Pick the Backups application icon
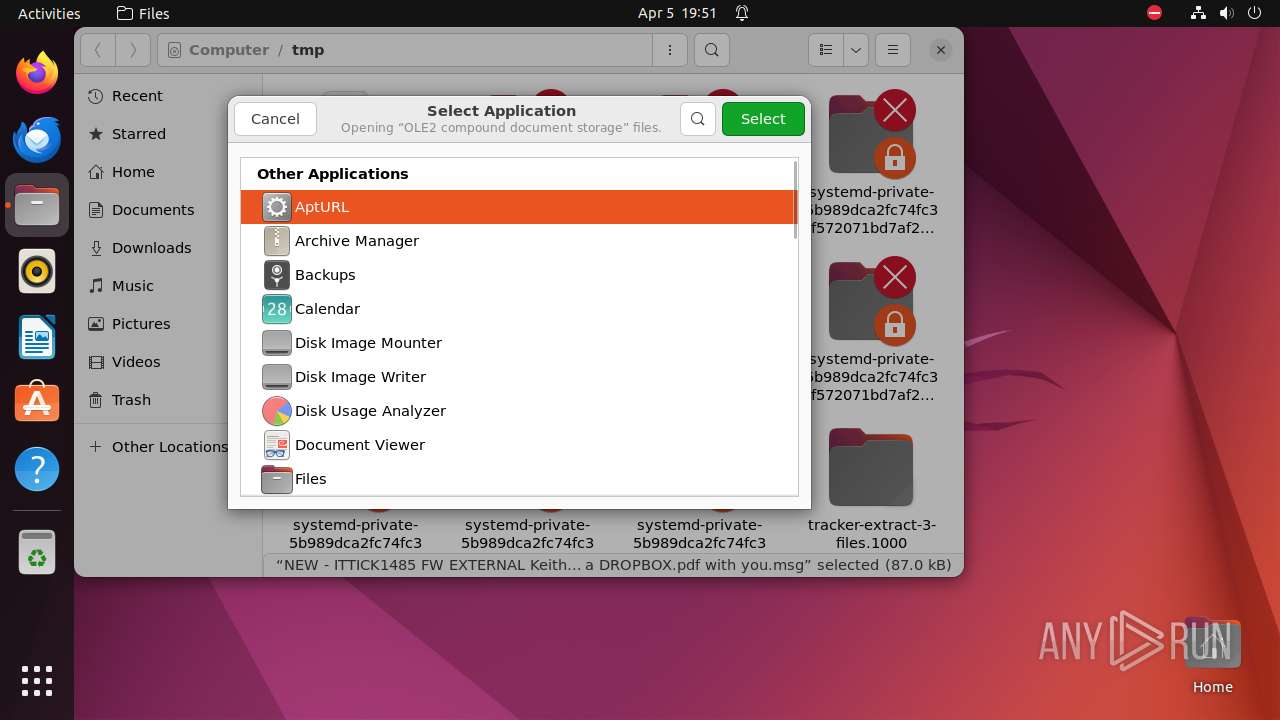 click(x=277, y=275)
